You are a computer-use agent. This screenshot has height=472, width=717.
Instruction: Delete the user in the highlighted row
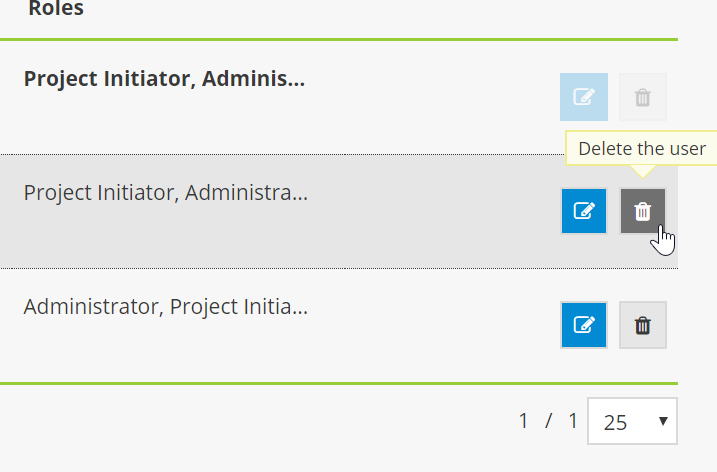tap(643, 211)
